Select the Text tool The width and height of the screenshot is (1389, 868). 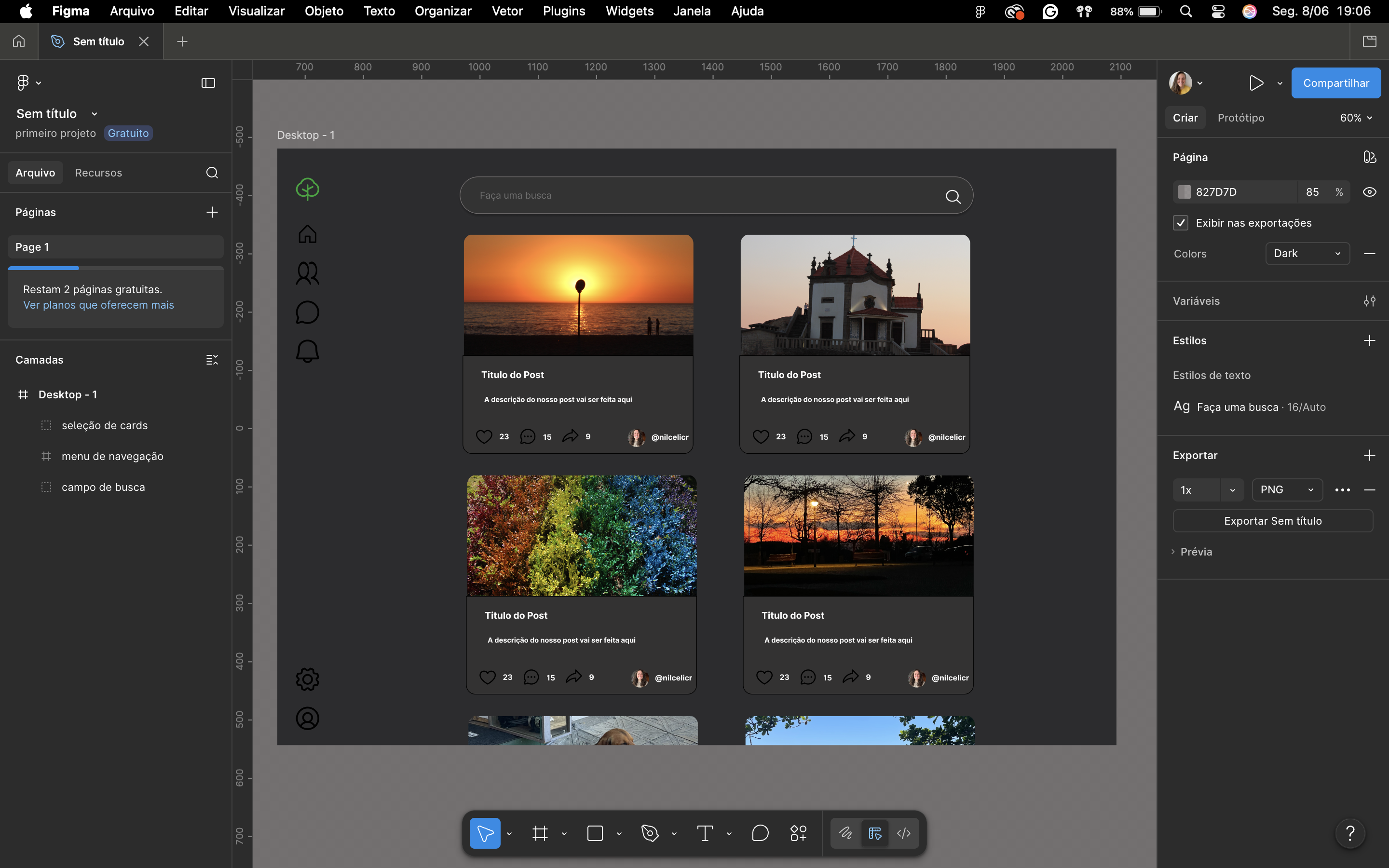click(x=705, y=833)
